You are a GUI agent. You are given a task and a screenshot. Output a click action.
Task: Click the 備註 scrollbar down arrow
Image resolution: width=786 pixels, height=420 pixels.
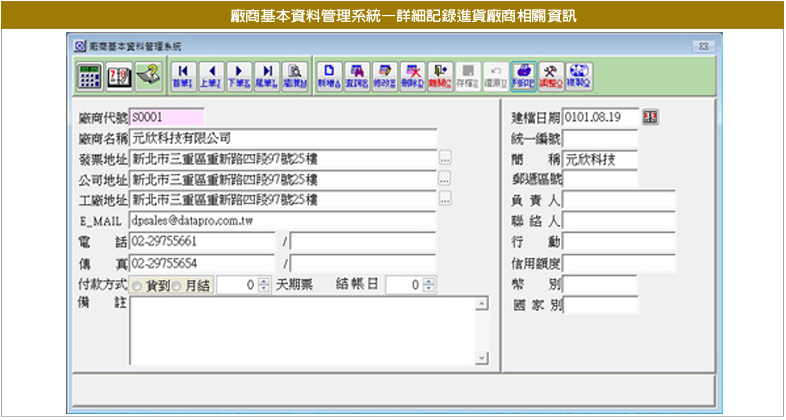click(x=481, y=358)
